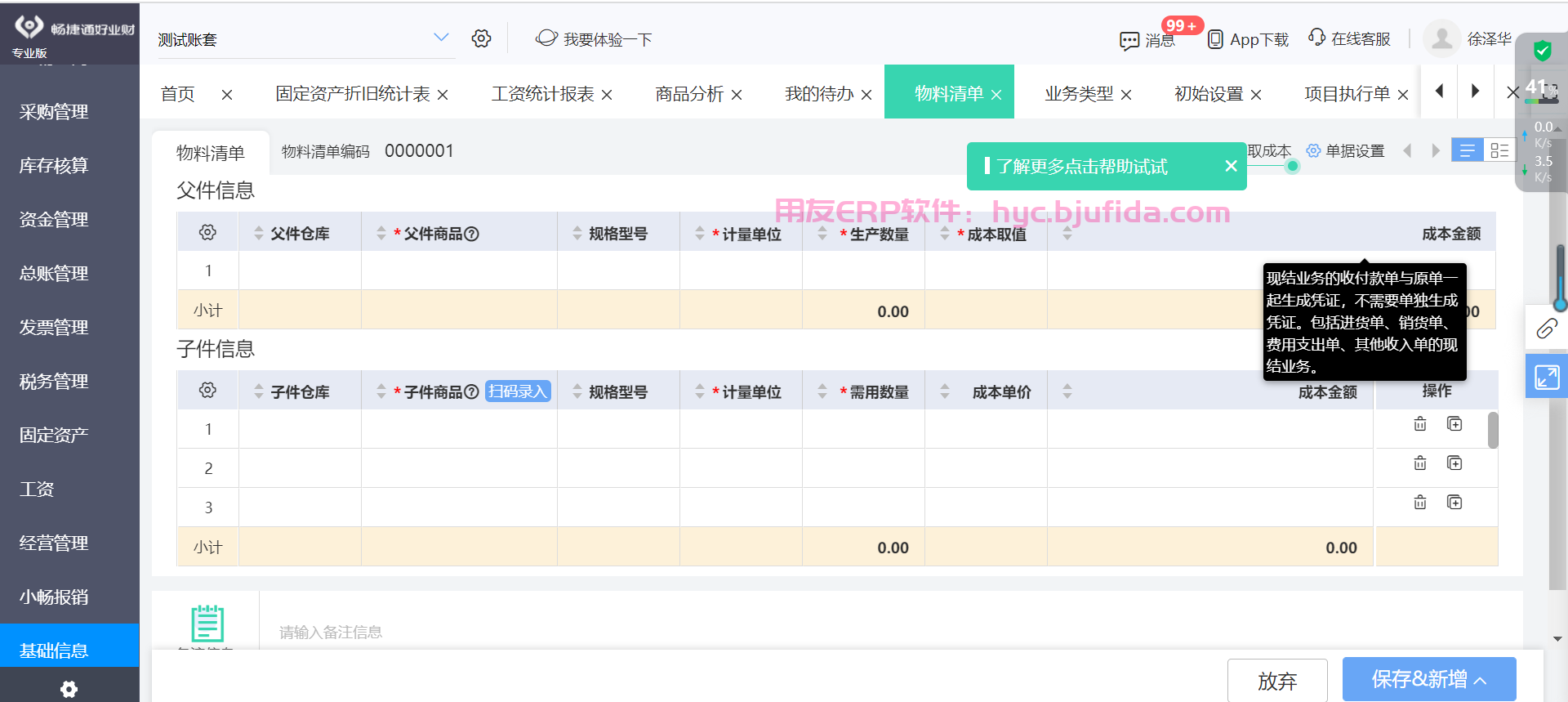Open 在线客服 headset support
This screenshot has height=702, width=1568.
click(1316, 38)
